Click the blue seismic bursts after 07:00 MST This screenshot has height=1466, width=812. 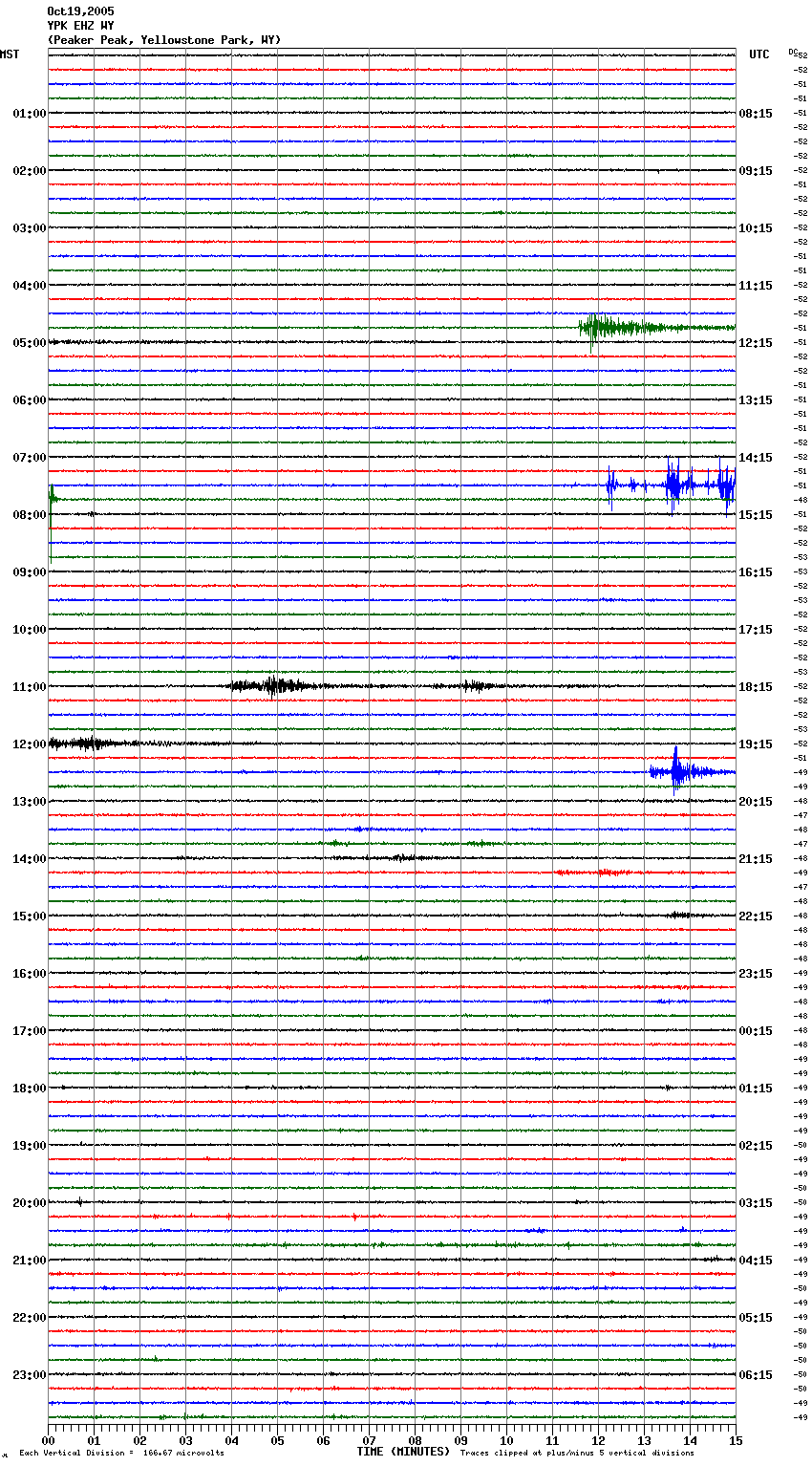pyautogui.click(x=671, y=485)
